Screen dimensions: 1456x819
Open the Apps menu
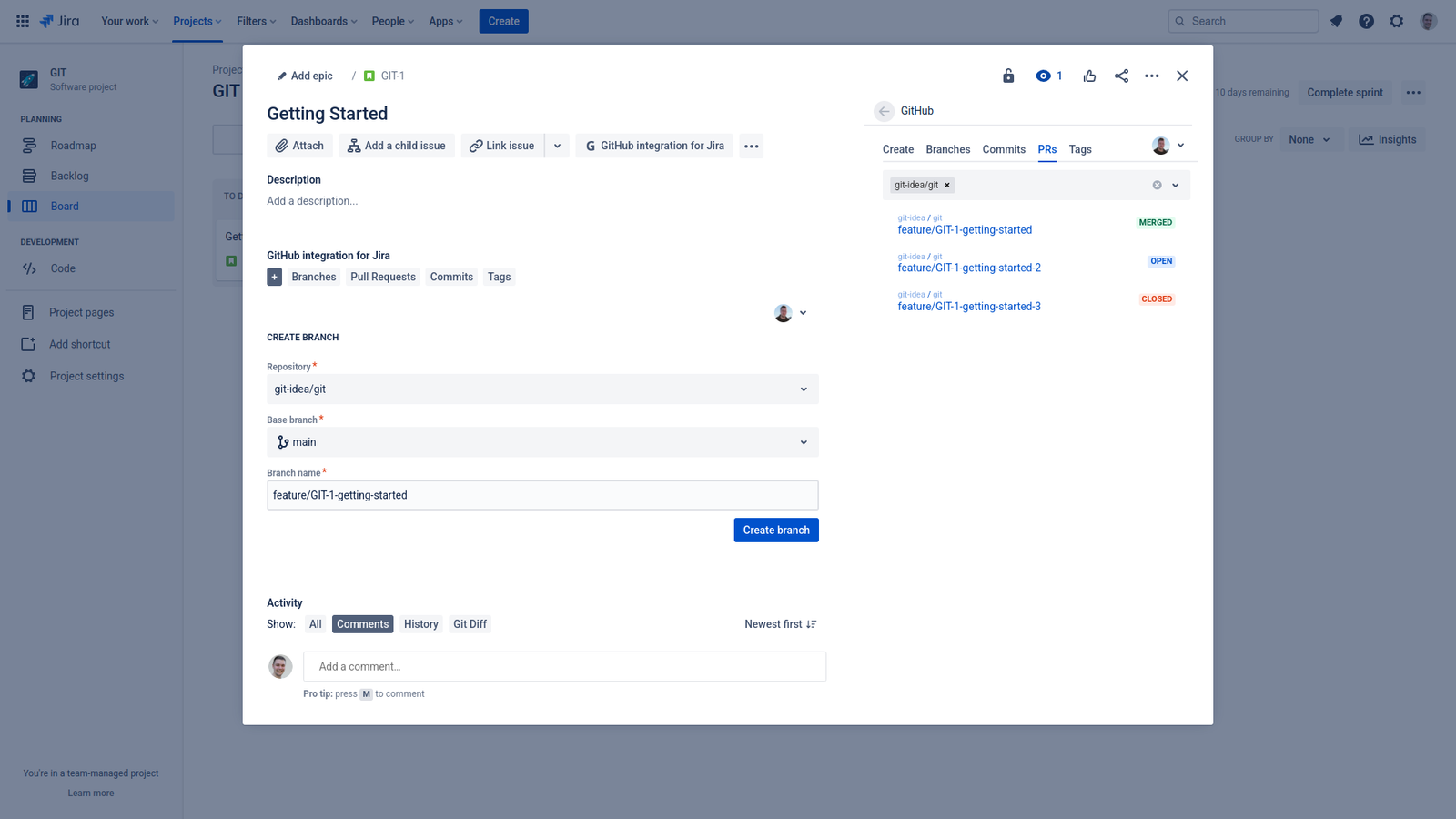[446, 21]
